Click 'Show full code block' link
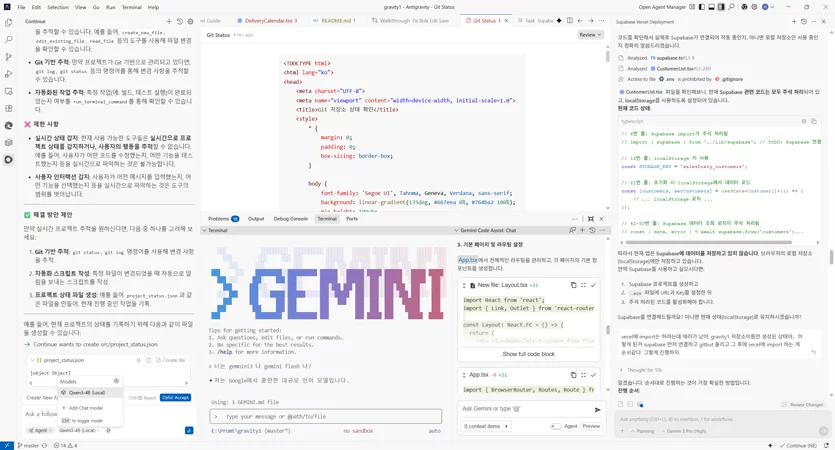This screenshot has height=450, width=835. [x=528, y=354]
